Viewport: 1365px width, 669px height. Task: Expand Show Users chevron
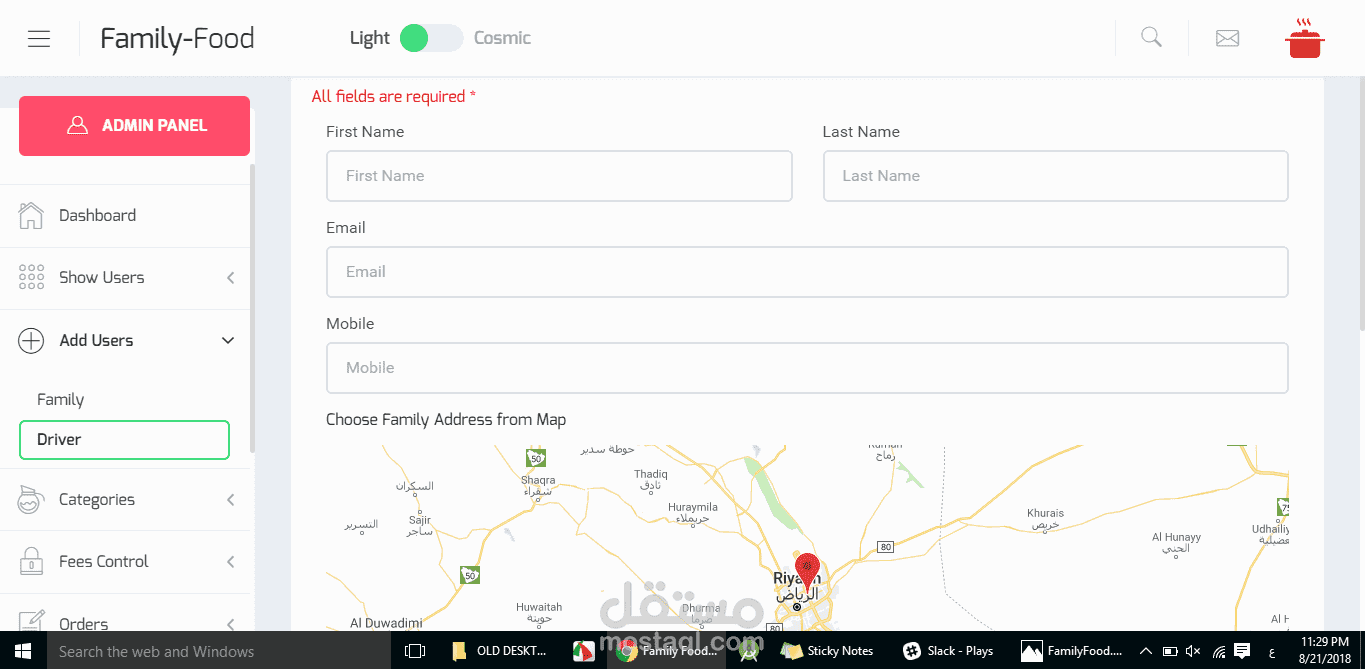(230, 278)
